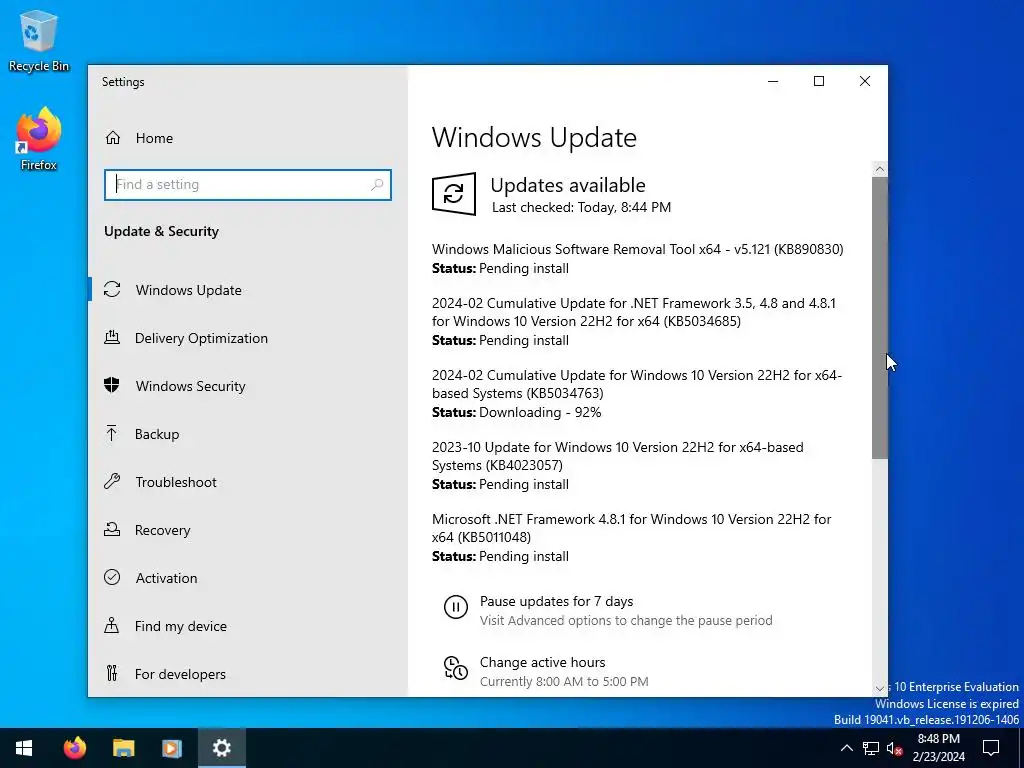Image resolution: width=1024 pixels, height=768 pixels.
Task: Launch Firefox from the taskbar
Action: tap(74, 748)
